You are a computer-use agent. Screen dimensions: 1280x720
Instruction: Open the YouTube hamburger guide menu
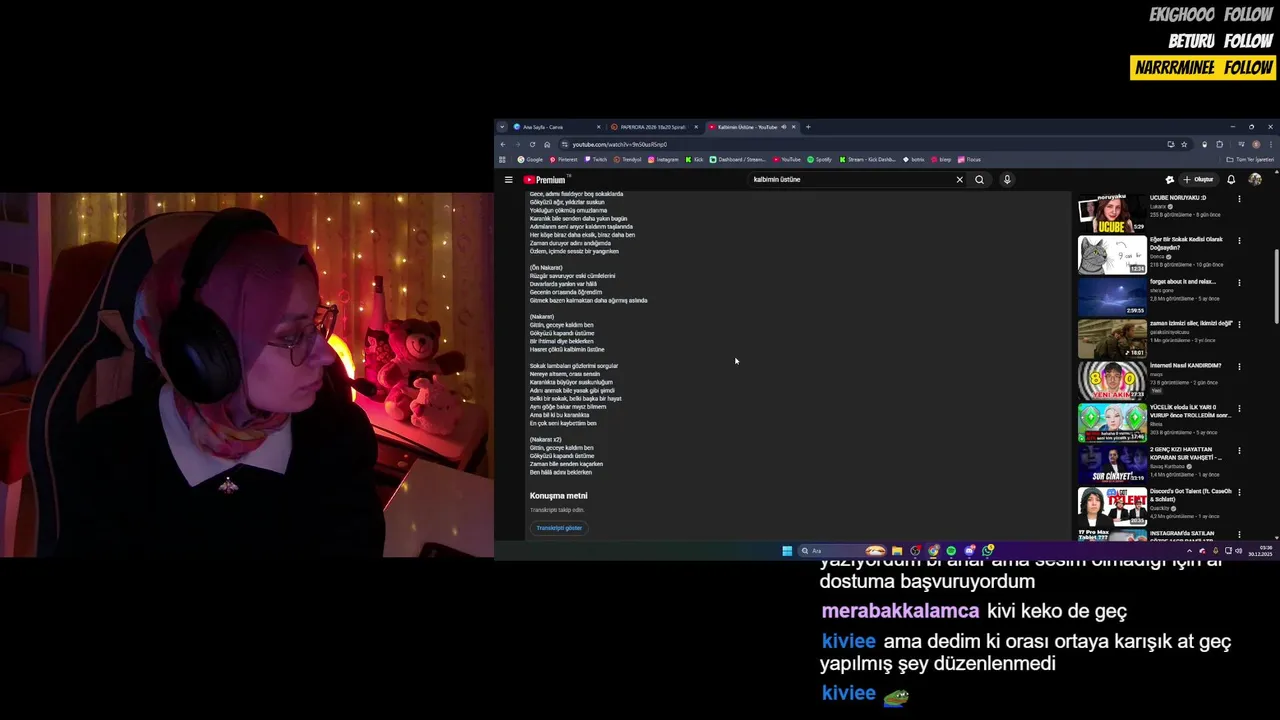point(508,180)
